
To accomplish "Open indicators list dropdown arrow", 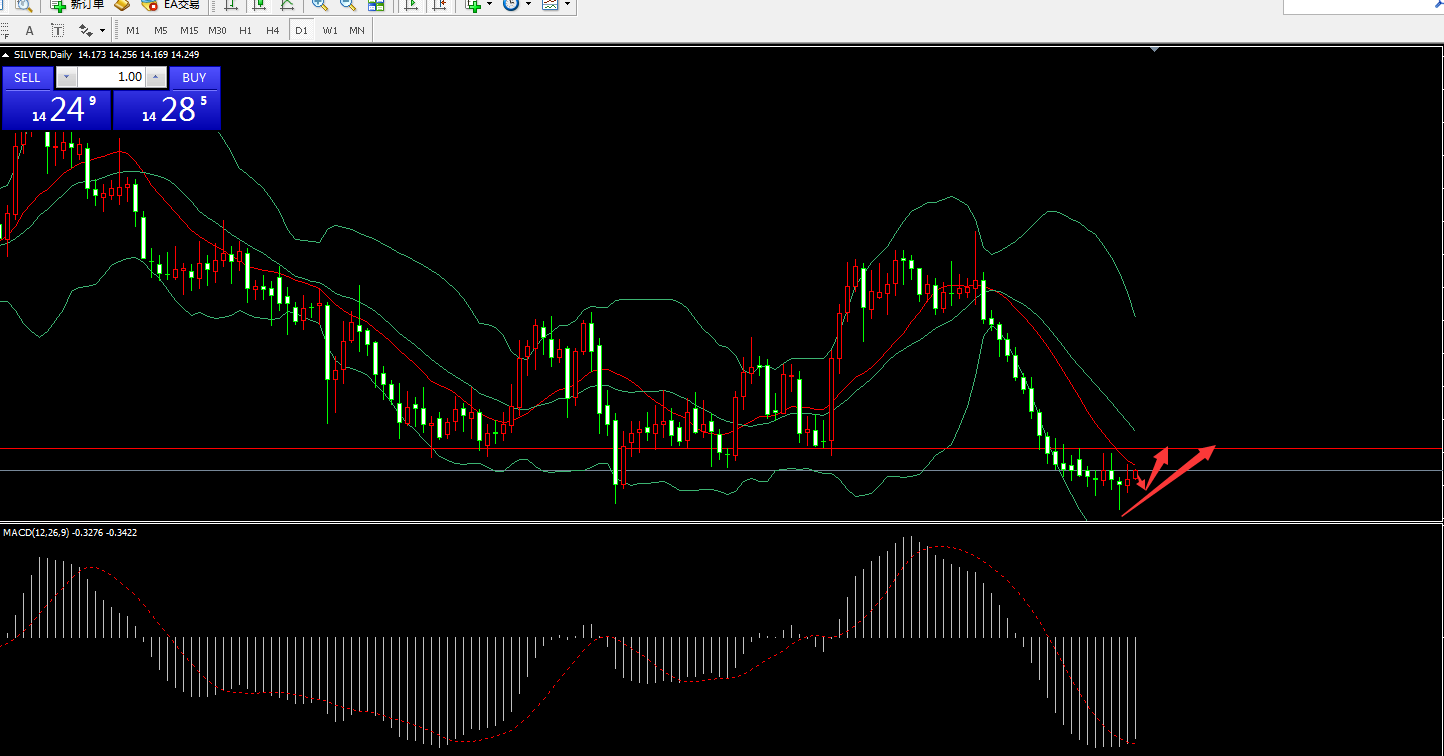I will point(489,5).
